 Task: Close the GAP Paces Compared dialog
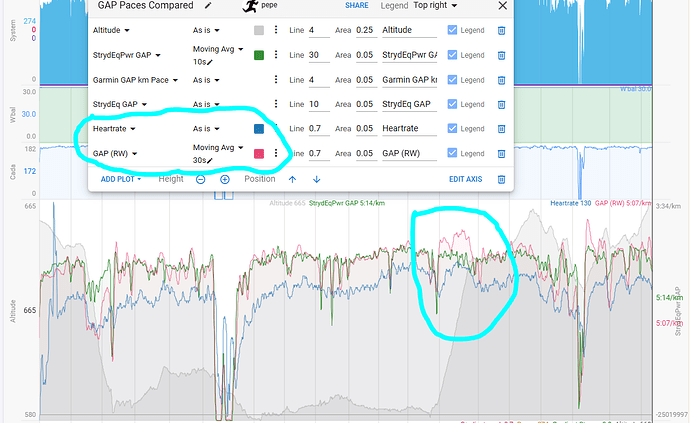pos(503,6)
